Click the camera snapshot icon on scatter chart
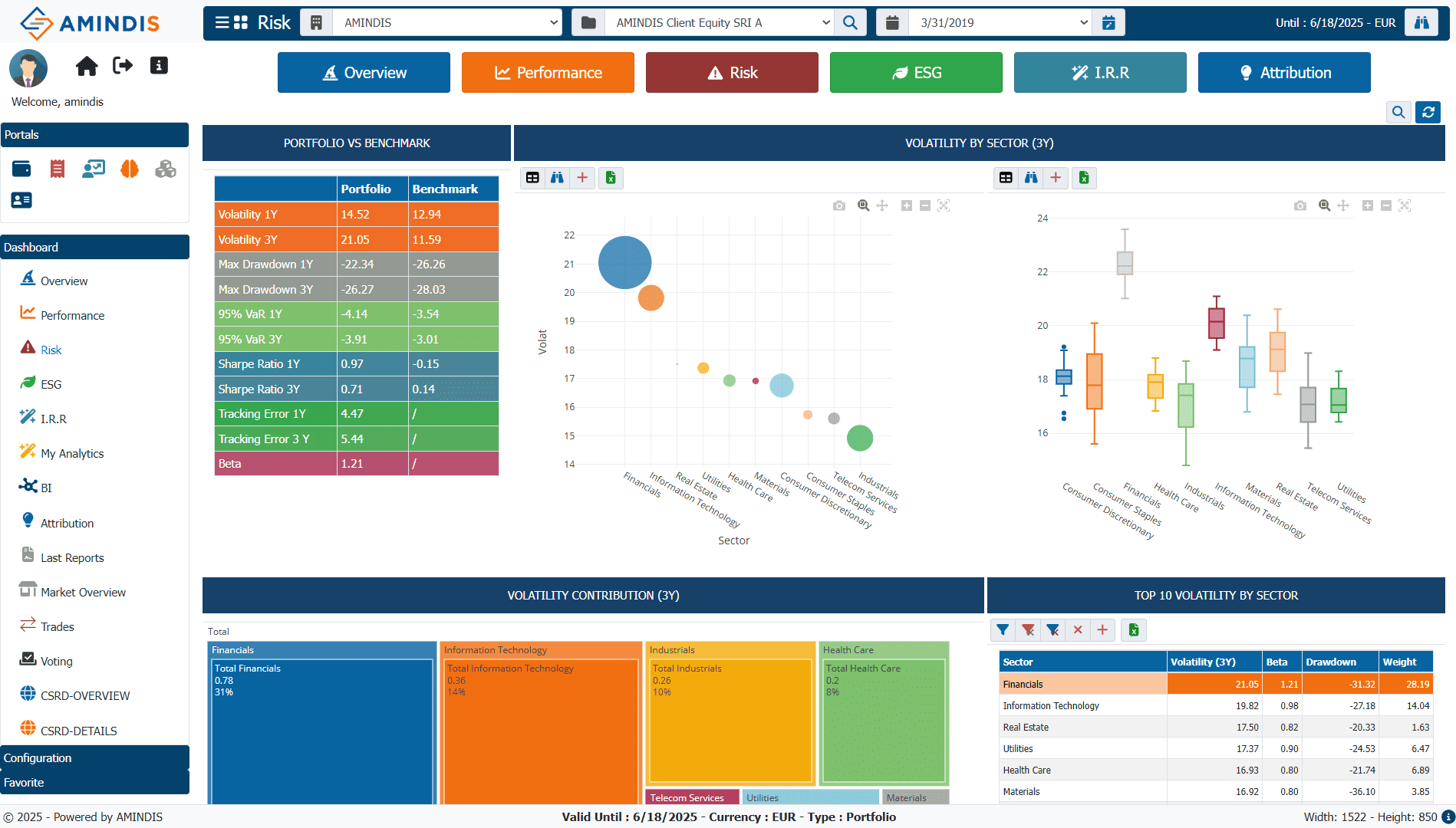Screen dimensions: 1456x828 [x=839, y=205]
